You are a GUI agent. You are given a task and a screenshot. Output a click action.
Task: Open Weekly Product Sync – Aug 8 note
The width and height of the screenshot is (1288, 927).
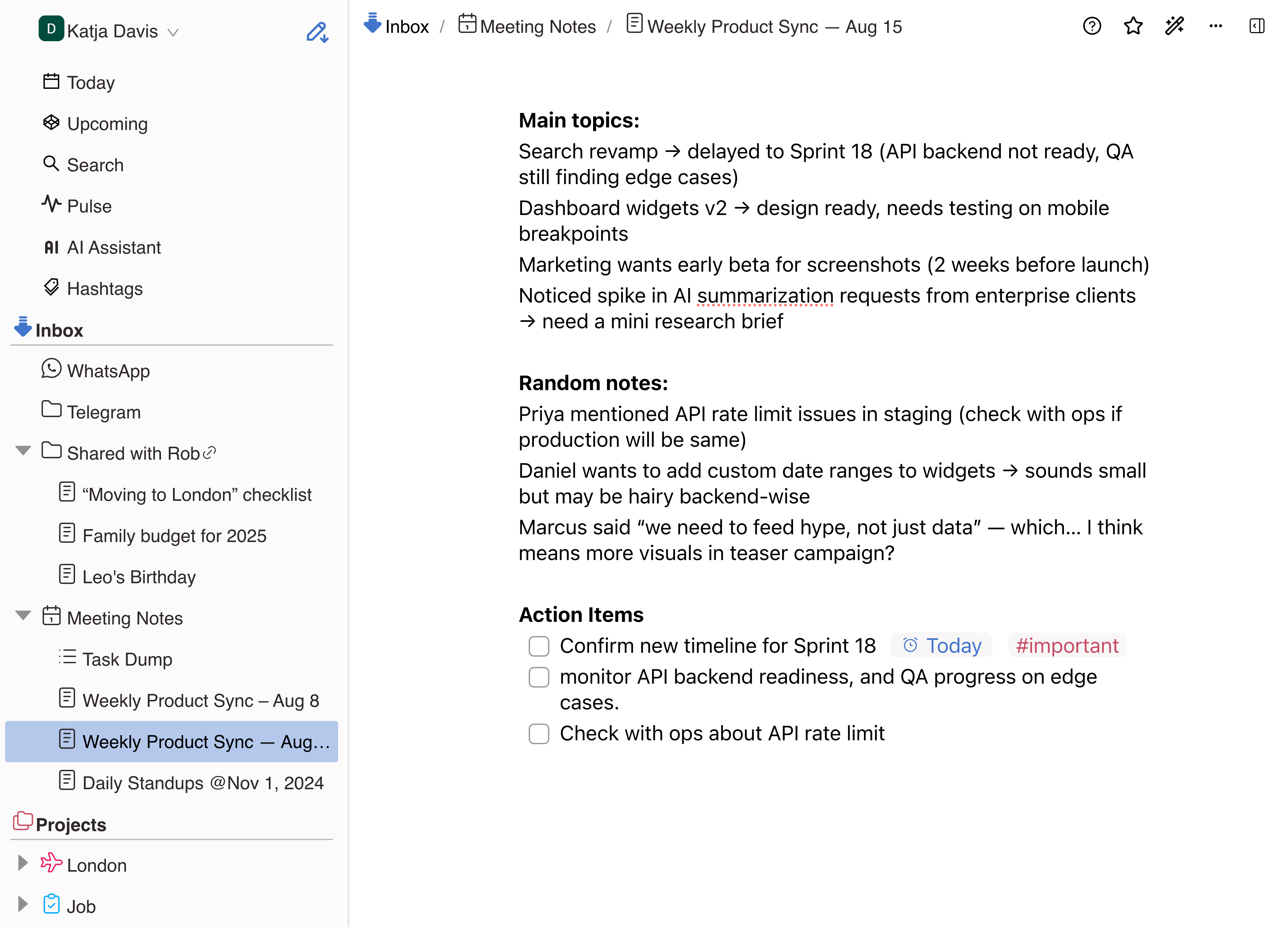click(201, 701)
